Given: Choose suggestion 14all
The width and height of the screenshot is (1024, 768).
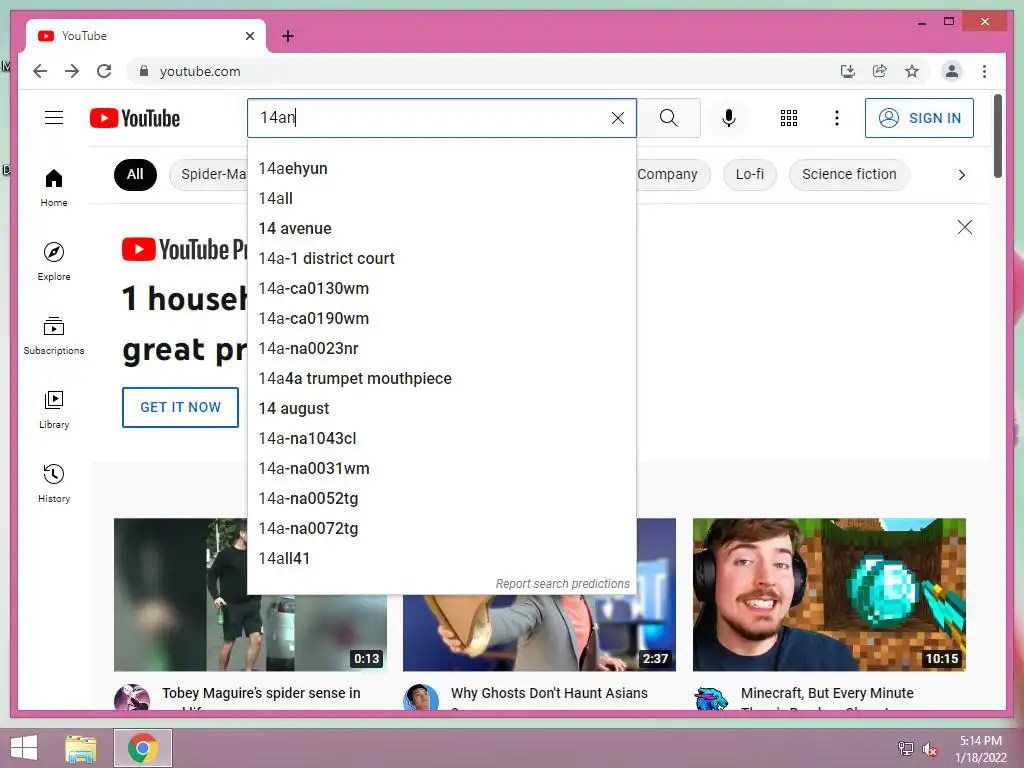Looking at the screenshot, I should coord(441,199).
